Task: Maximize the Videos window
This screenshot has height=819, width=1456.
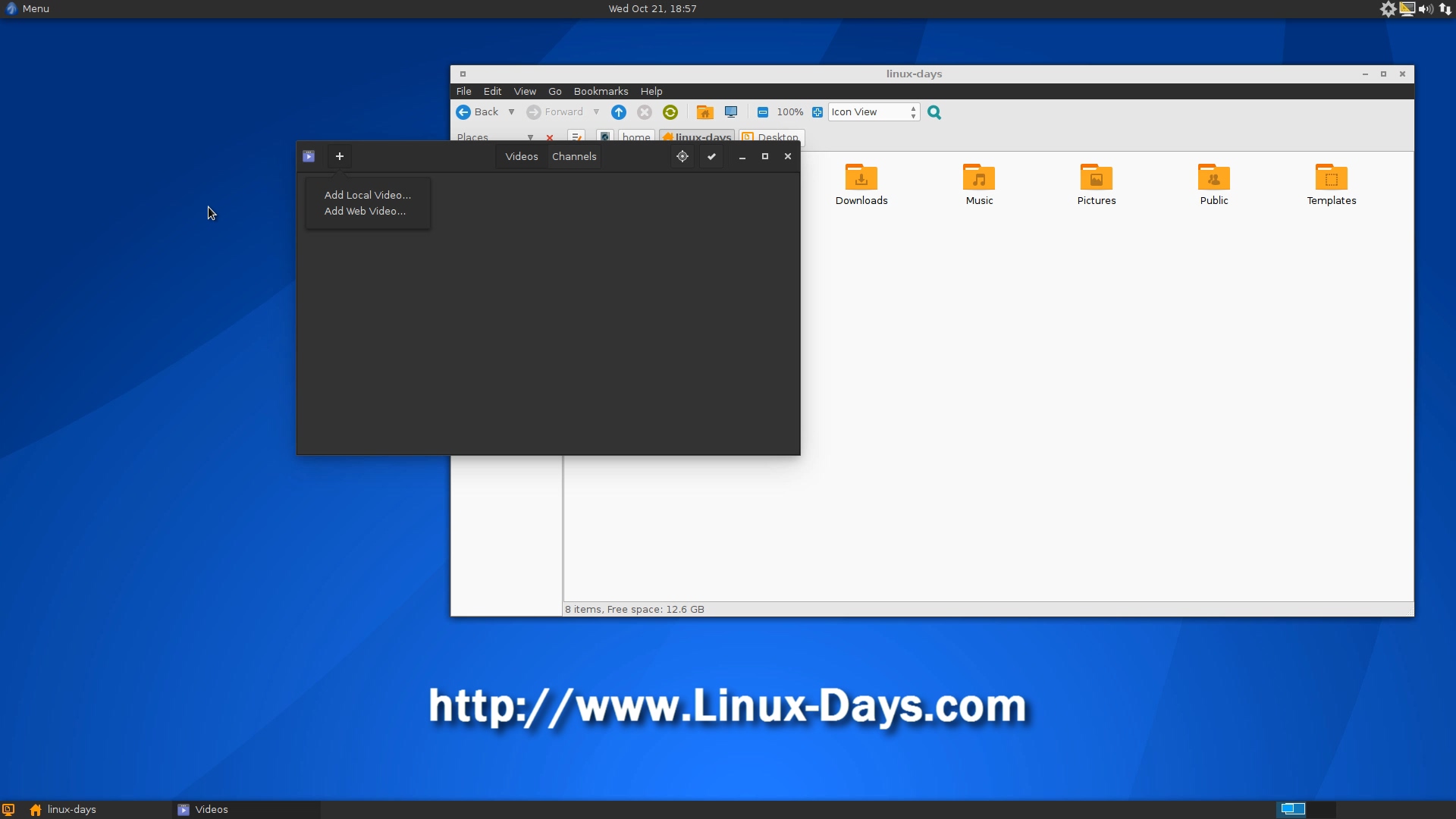Action: click(x=765, y=156)
